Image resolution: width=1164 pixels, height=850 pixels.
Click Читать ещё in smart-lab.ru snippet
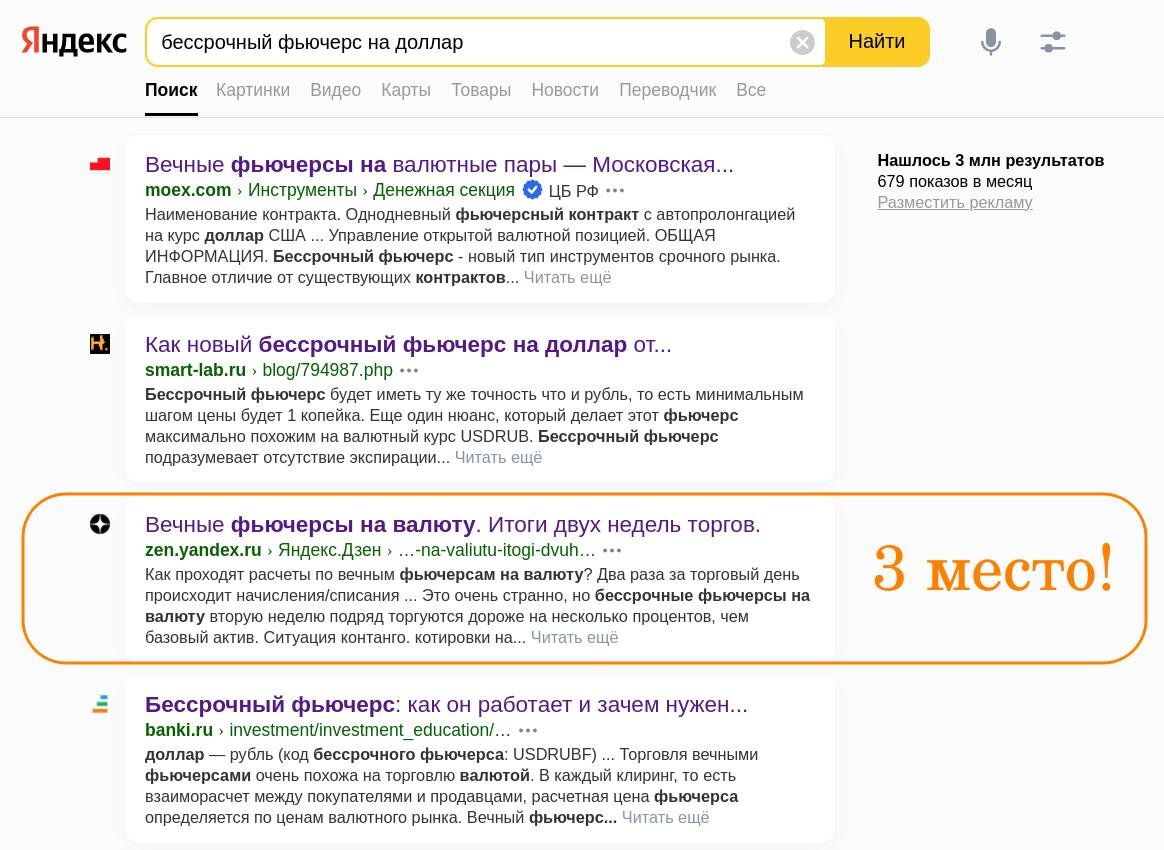point(498,457)
